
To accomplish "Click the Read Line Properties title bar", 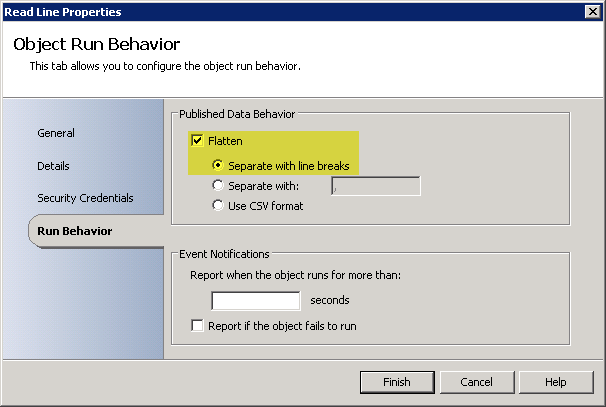I will click(x=250, y=11).
